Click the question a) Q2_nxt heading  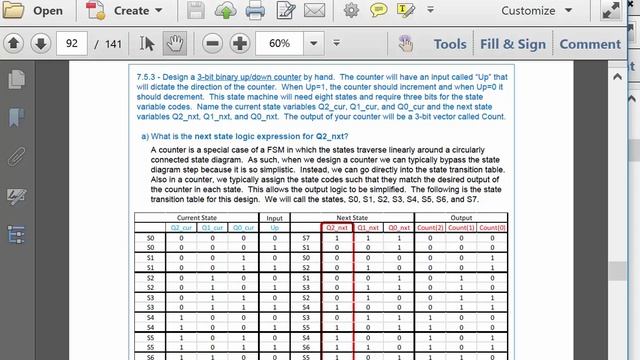coord(245,136)
